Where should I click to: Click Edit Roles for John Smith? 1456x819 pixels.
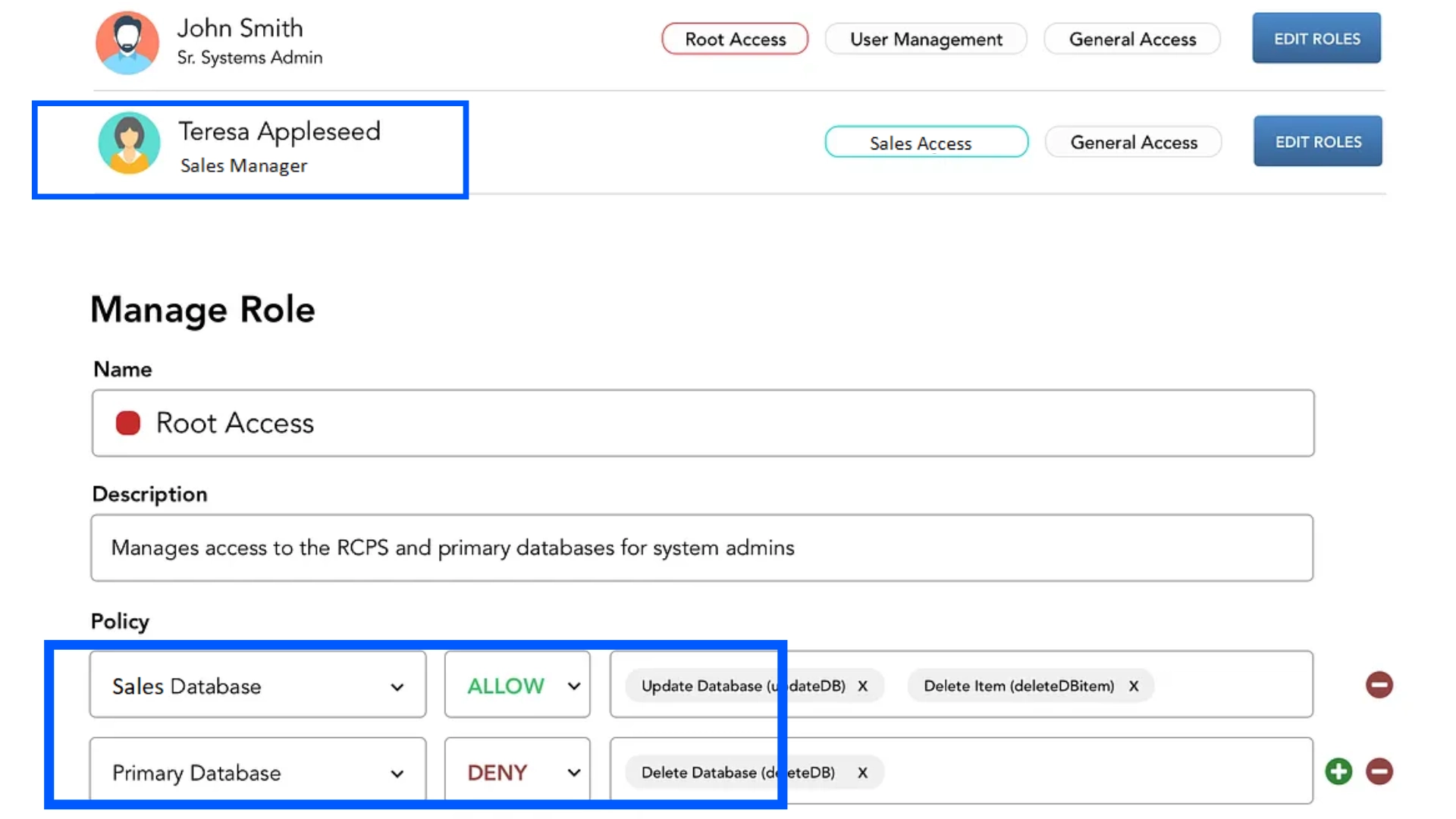(1316, 39)
